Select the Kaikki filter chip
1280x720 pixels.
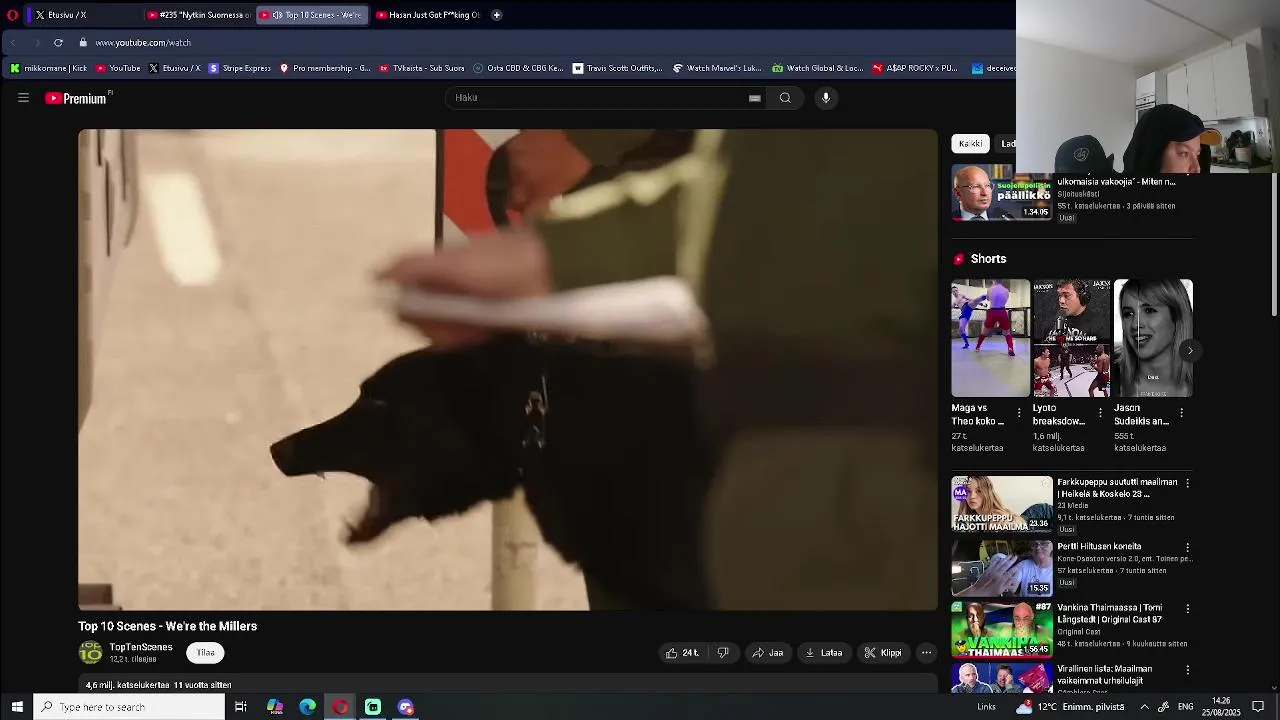coord(970,144)
